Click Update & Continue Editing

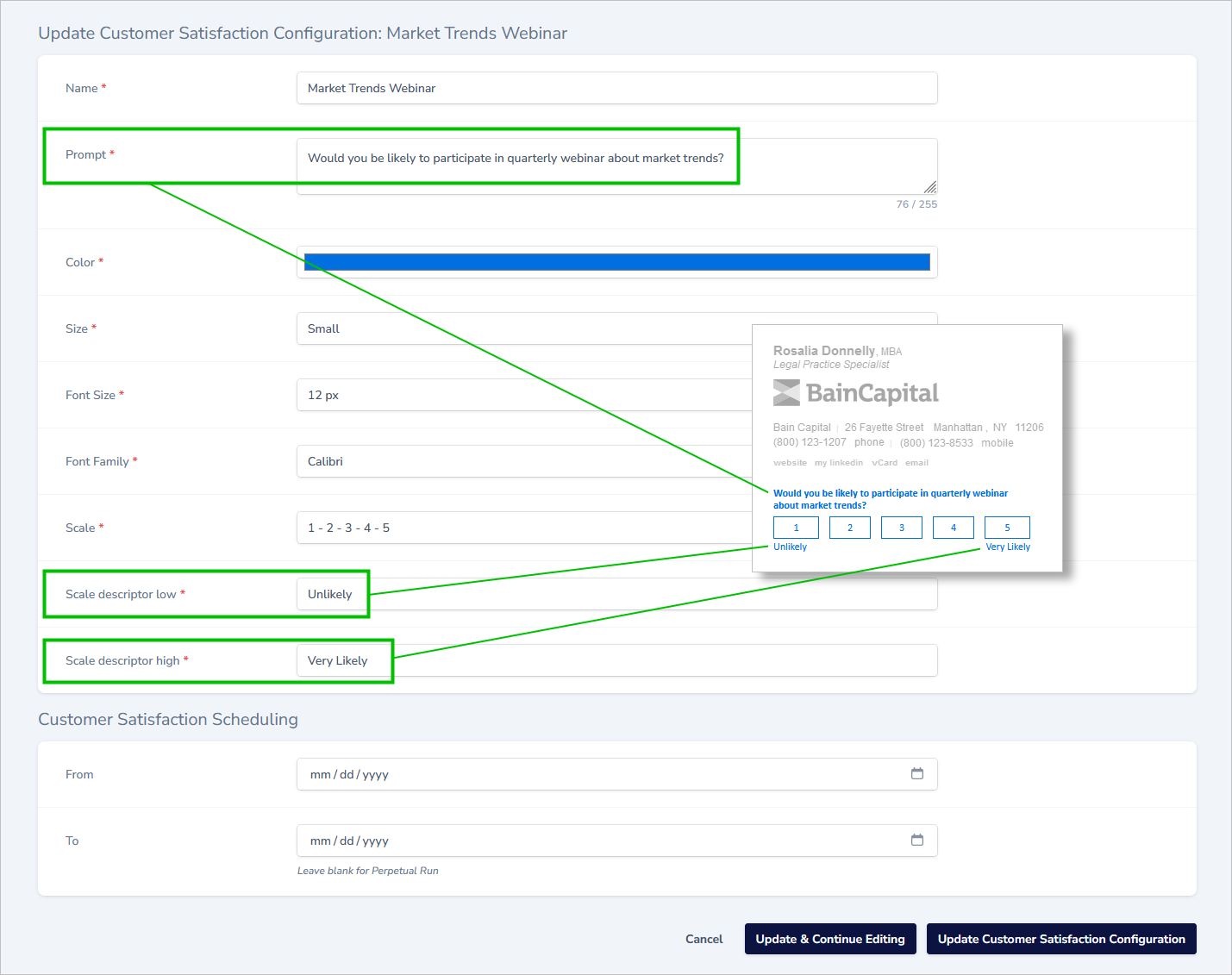[829, 939]
